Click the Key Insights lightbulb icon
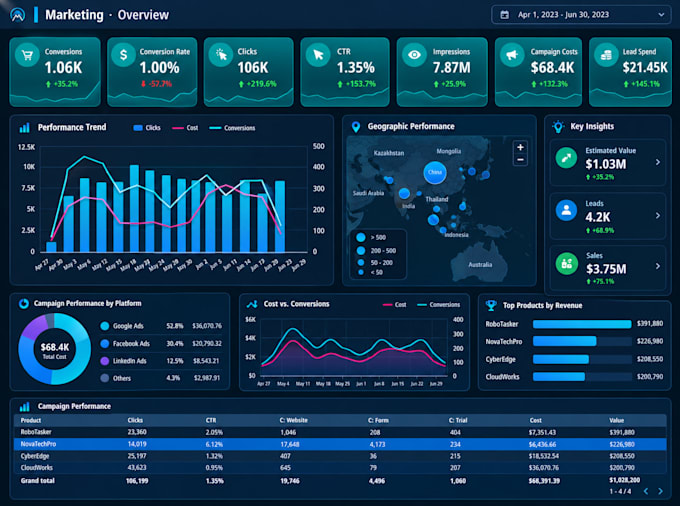Image resolution: width=680 pixels, height=506 pixels. (x=558, y=127)
